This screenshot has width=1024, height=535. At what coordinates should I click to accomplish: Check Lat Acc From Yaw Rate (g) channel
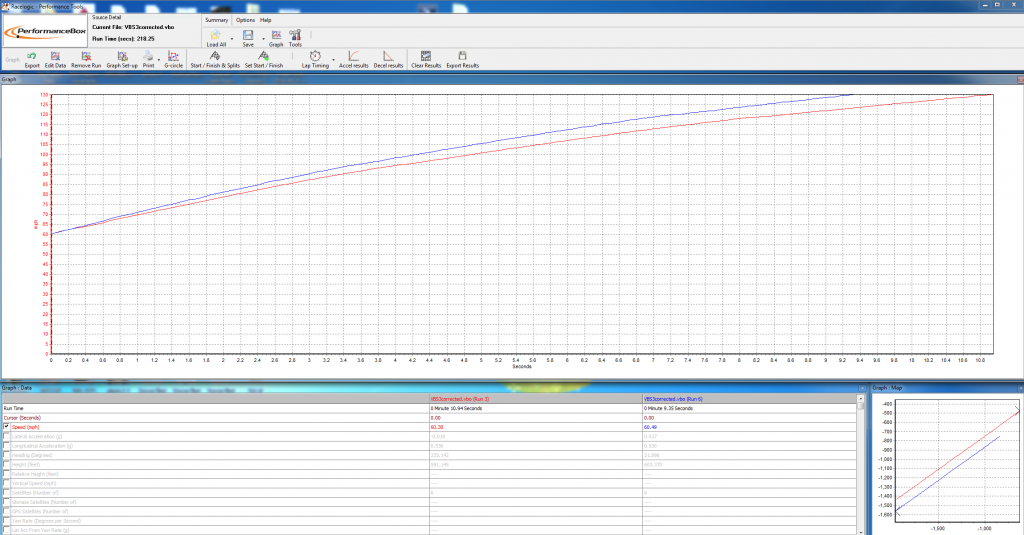click(x=7, y=530)
